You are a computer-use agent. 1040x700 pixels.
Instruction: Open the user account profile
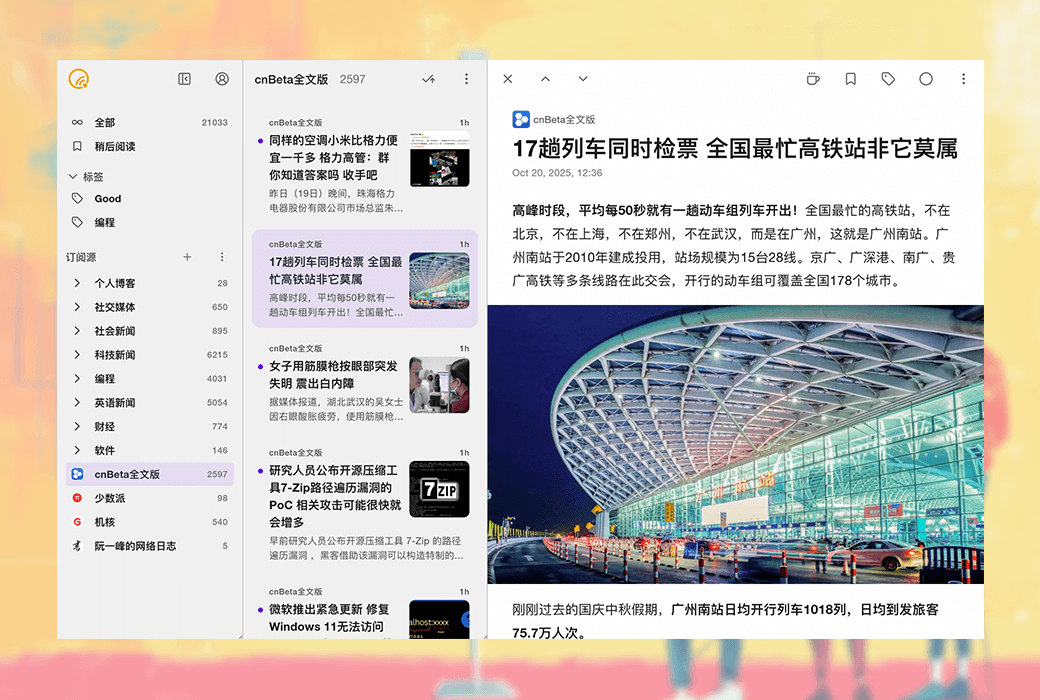coord(222,79)
